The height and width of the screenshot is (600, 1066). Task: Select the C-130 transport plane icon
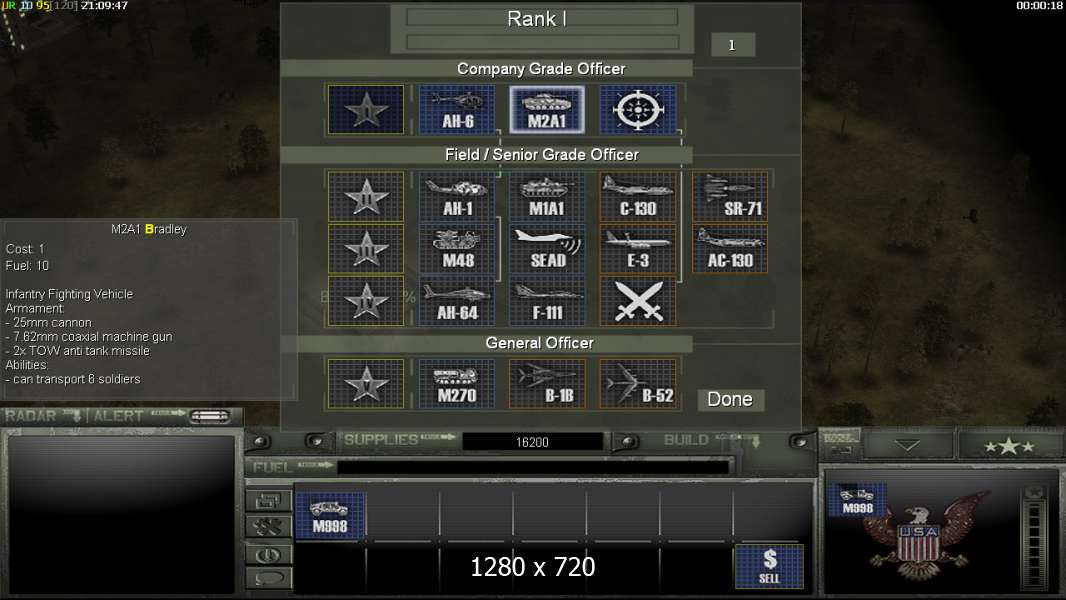(638, 196)
